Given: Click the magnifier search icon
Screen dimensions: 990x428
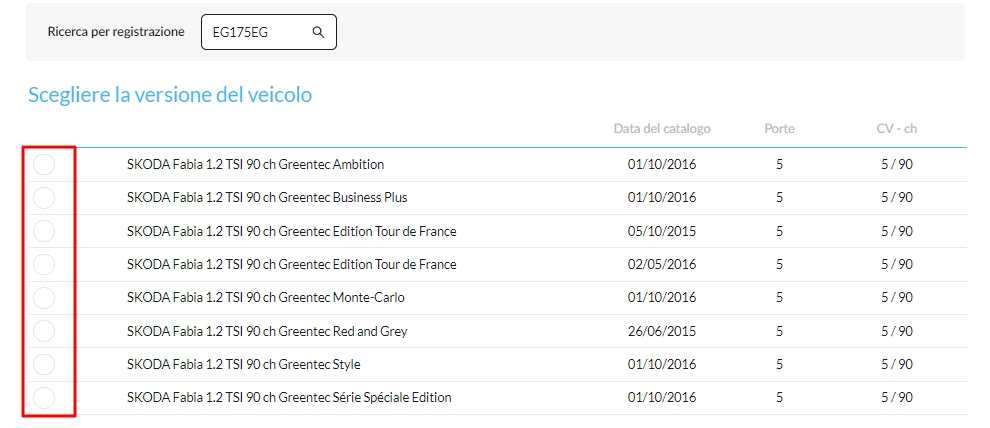Looking at the screenshot, I should [x=318, y=32].
